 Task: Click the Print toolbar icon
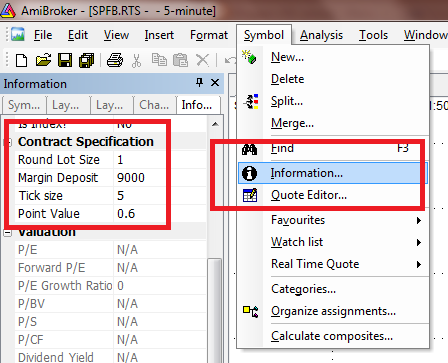click(x=115, y=60)
